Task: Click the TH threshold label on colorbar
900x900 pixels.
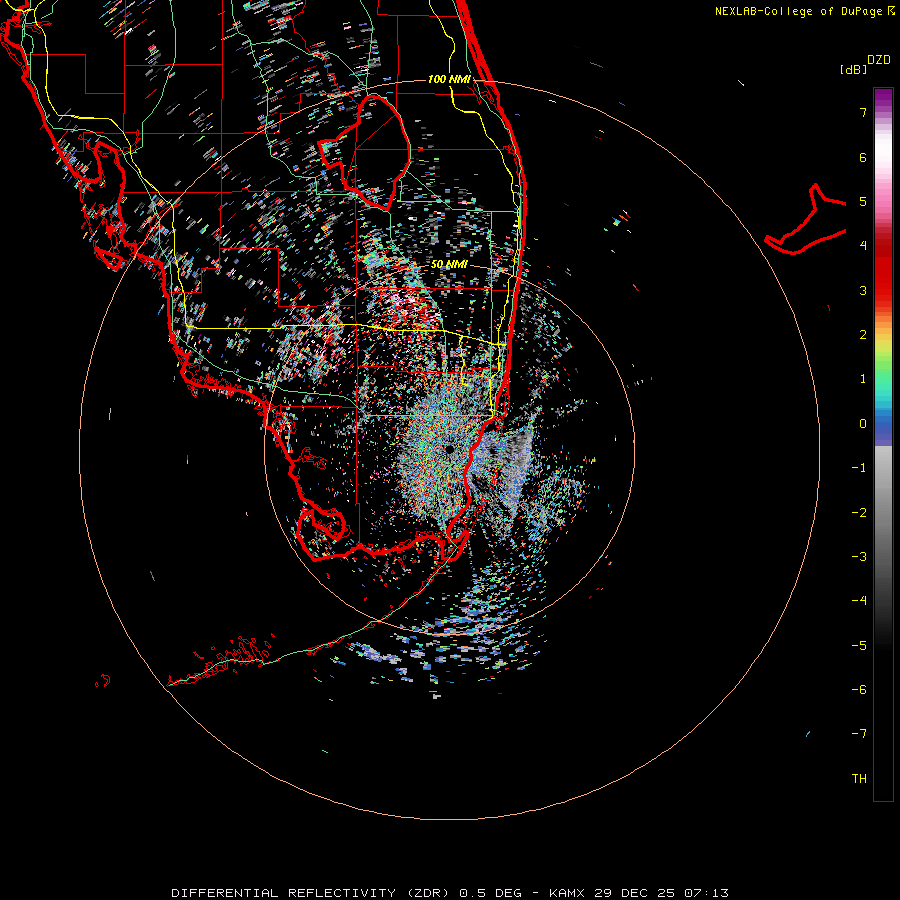Action: [x=859, y=779]
